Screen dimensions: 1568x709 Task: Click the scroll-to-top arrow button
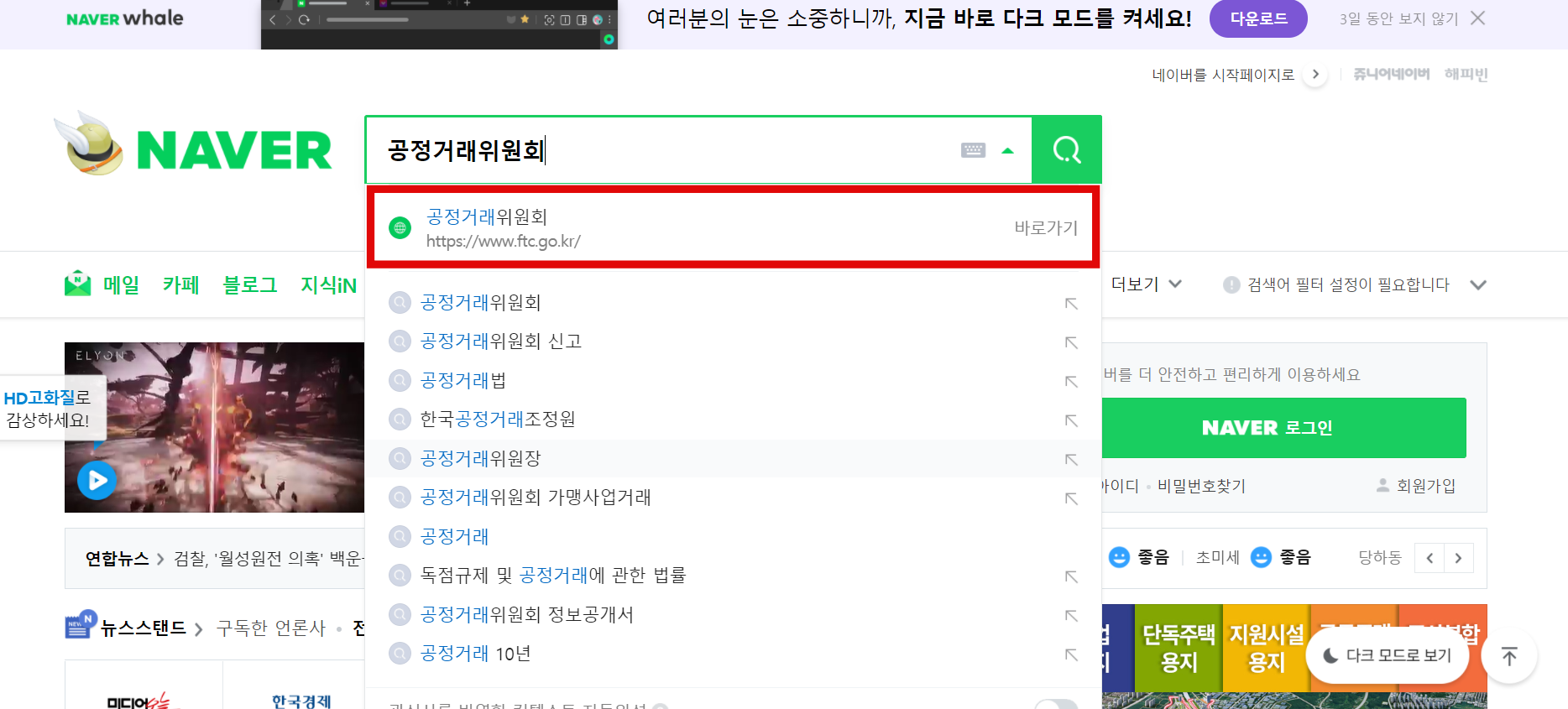(1509, 656)
